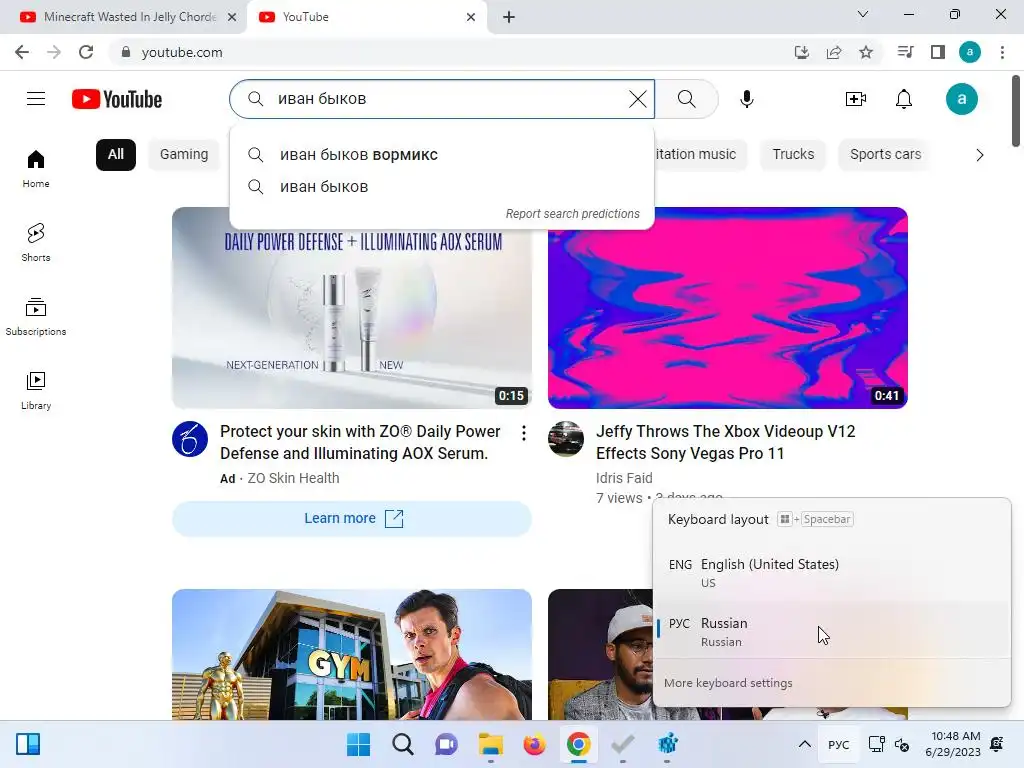Screen dimensions: 1024x768
Task: Switch to the Minecraft Wasted browser tab
Action: tap(124, 17)
